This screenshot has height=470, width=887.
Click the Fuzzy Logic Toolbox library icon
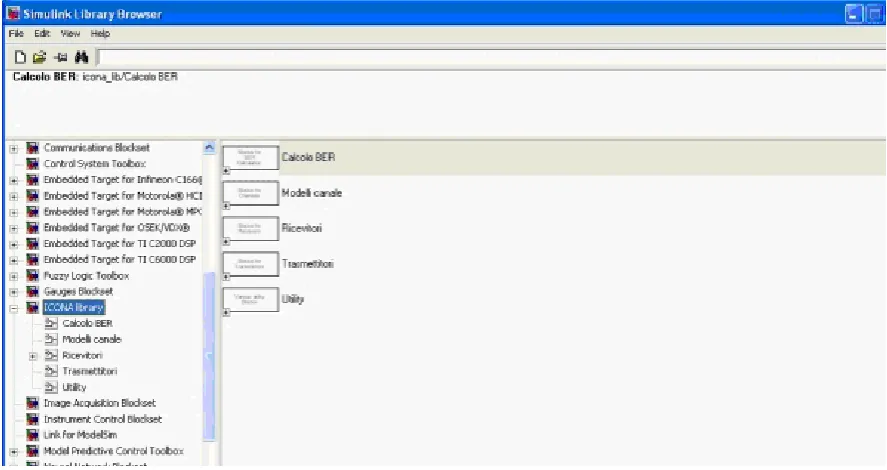[33, 276]
